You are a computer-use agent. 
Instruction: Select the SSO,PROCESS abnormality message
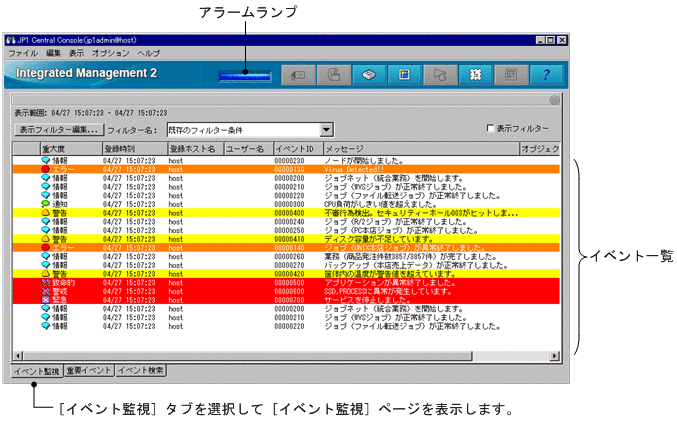(x=388, y=291)
